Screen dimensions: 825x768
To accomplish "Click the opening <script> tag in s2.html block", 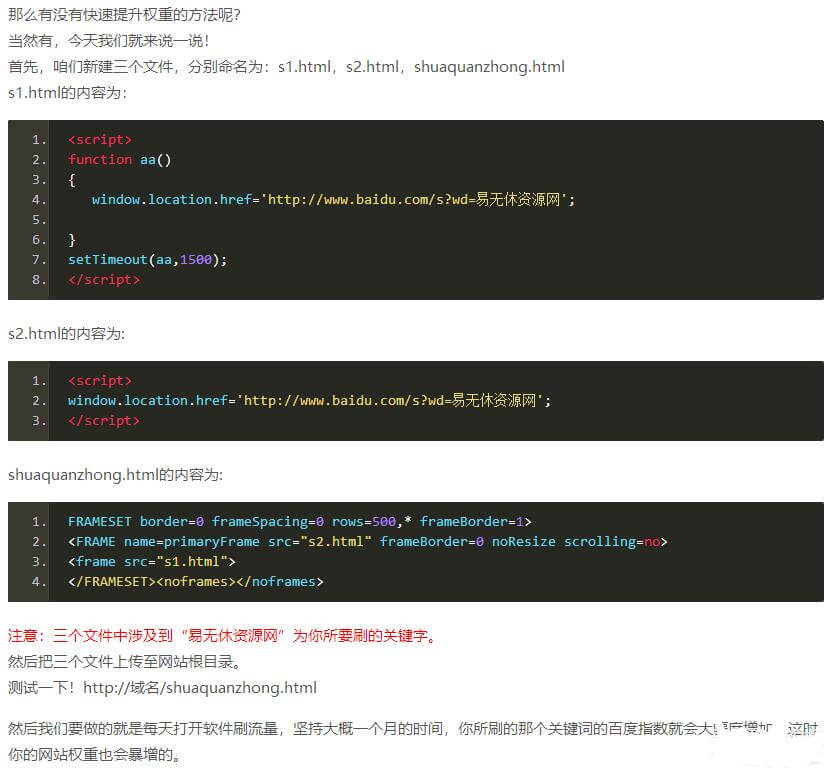I will coord(100,380).
